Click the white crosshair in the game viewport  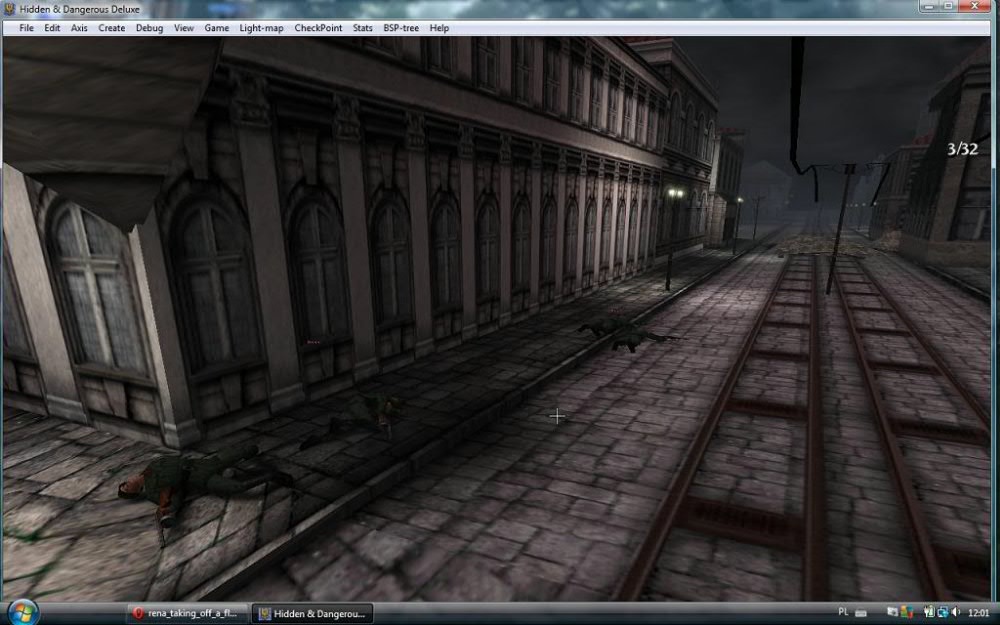point(557,416)
